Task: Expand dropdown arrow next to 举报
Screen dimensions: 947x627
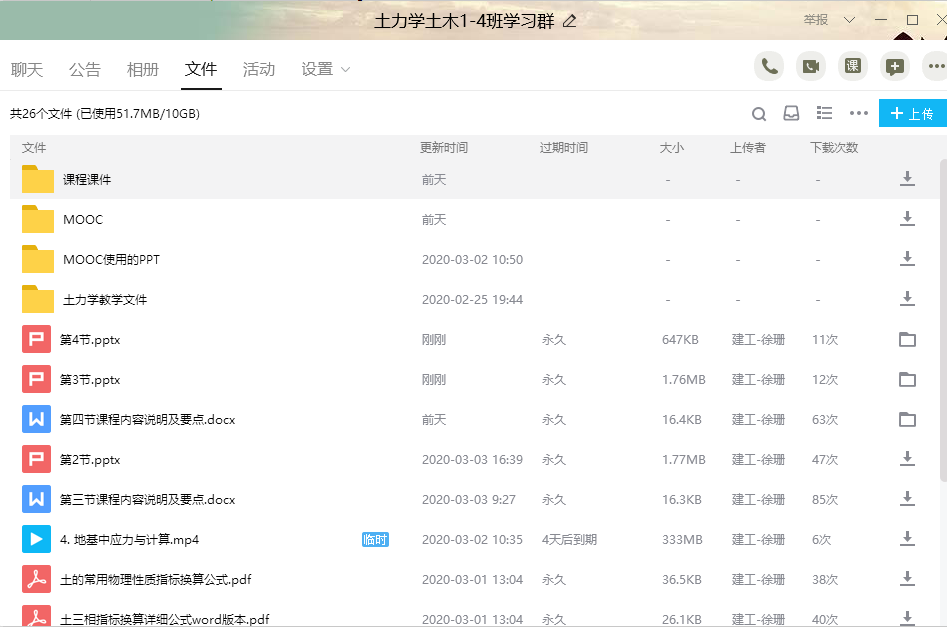Action: click(849, 20)
